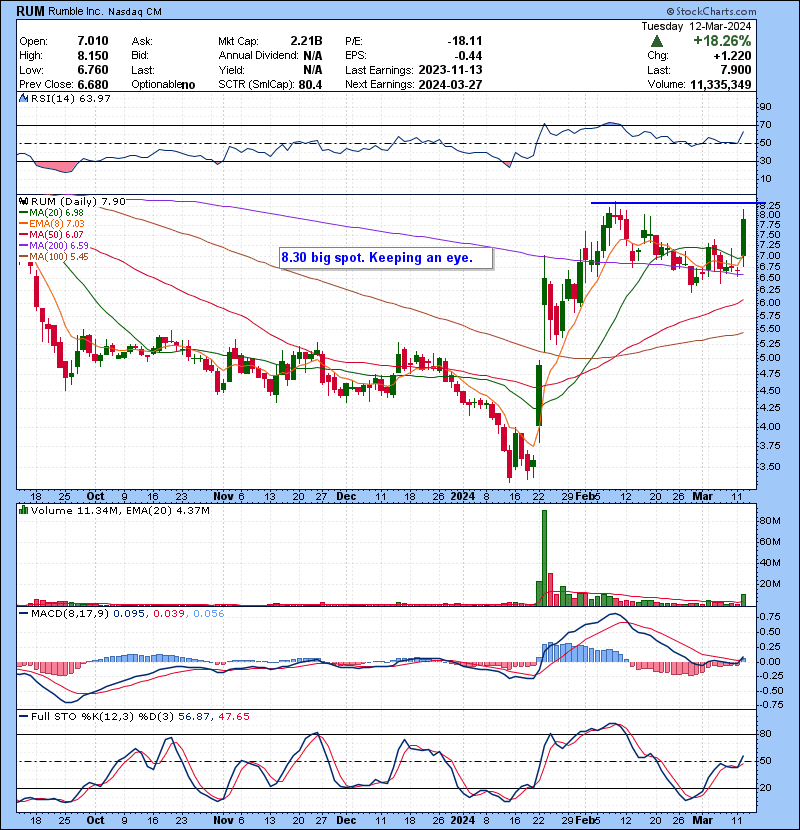Click the Mkt Cap 2.21B value
Screen dimensions: 800x830
pos(306,41)
